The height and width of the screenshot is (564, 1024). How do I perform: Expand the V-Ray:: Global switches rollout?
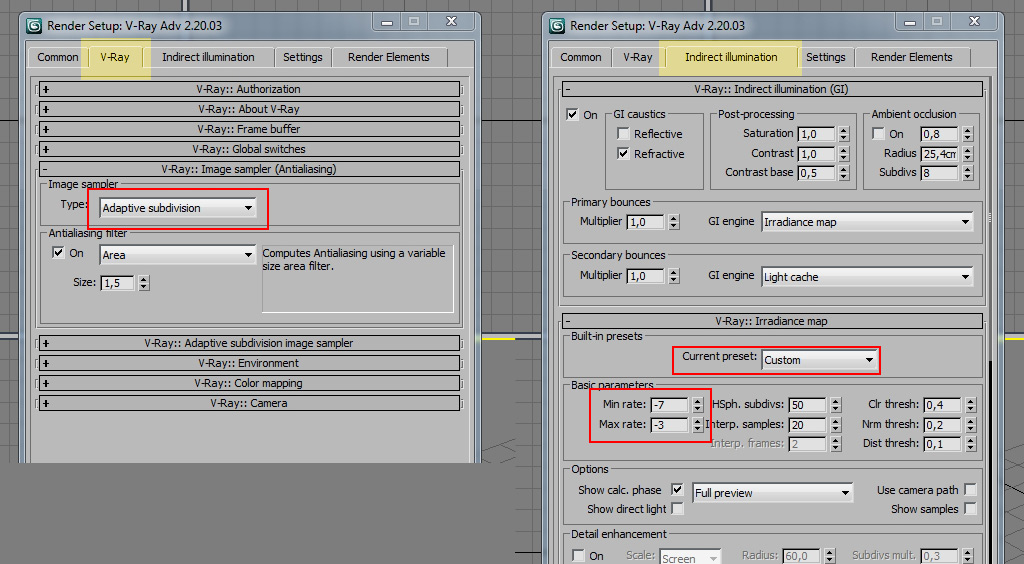coord(249,149)
